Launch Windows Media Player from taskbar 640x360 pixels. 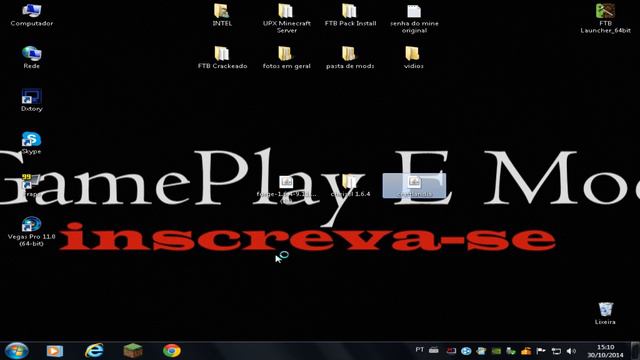[x=55, y=351]
